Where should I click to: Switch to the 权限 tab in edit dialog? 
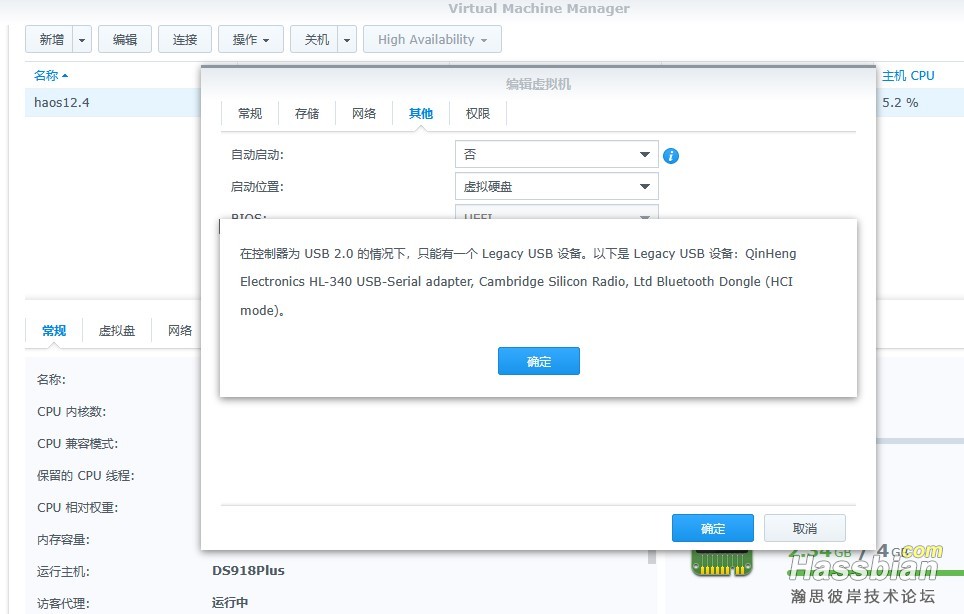point(478,113)
